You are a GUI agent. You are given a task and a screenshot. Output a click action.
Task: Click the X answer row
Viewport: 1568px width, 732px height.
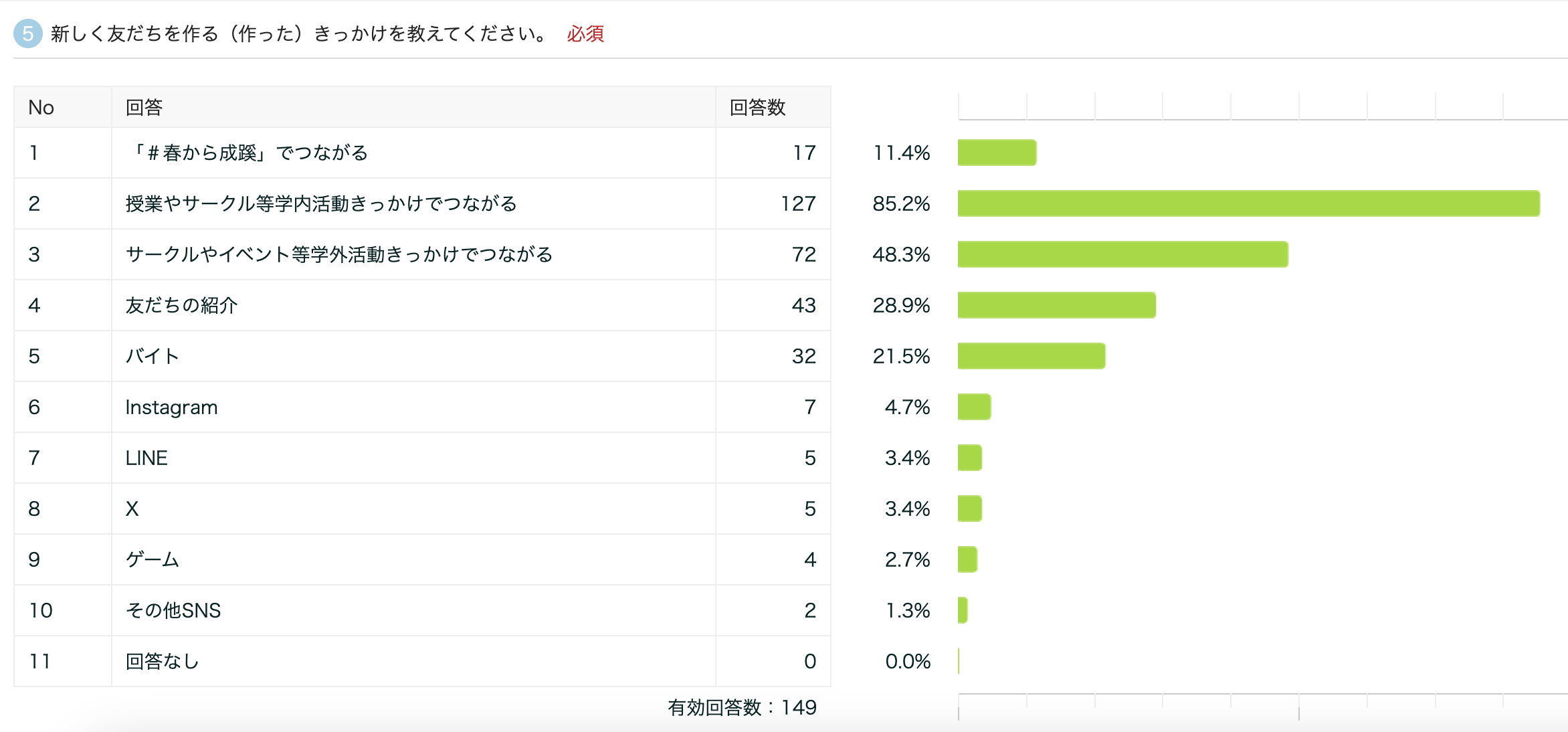point(132,509)
